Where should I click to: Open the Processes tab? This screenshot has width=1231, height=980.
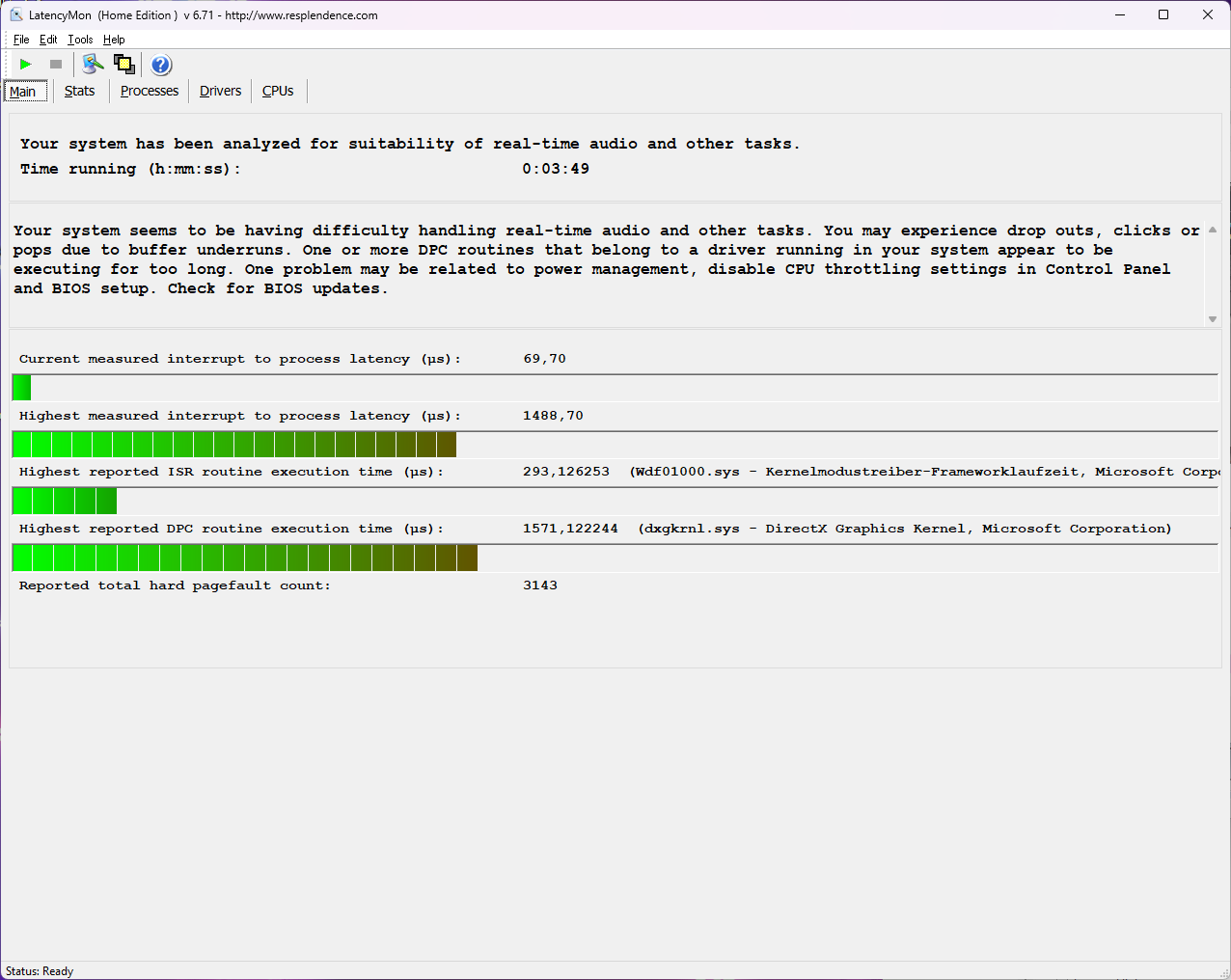[x=150, y=91]
